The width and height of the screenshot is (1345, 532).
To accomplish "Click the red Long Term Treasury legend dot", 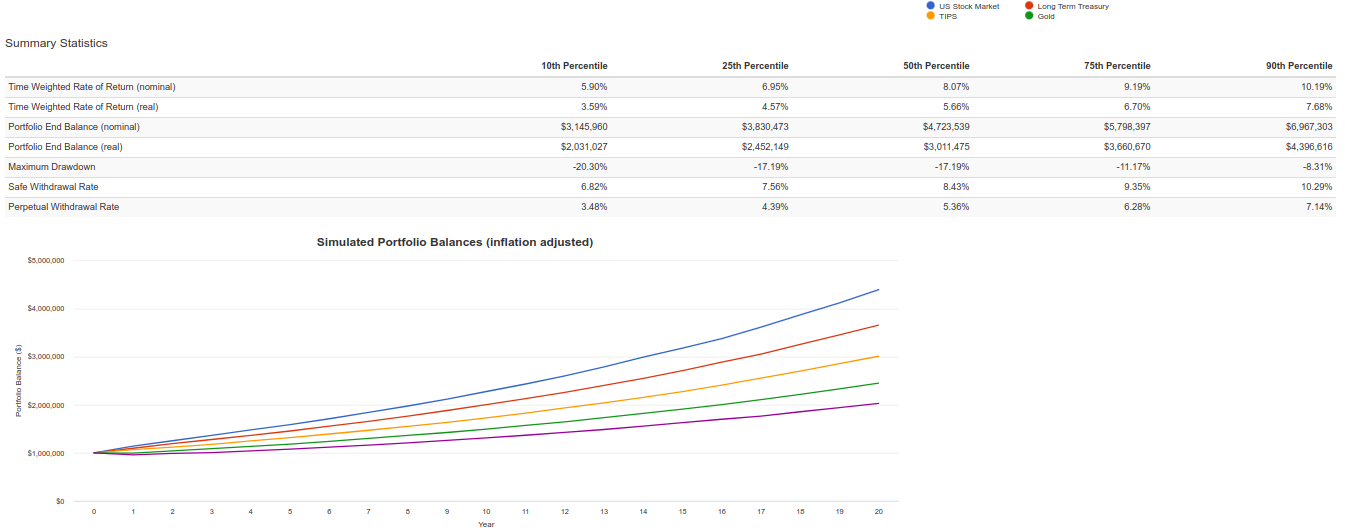I will click(1029, 6).
